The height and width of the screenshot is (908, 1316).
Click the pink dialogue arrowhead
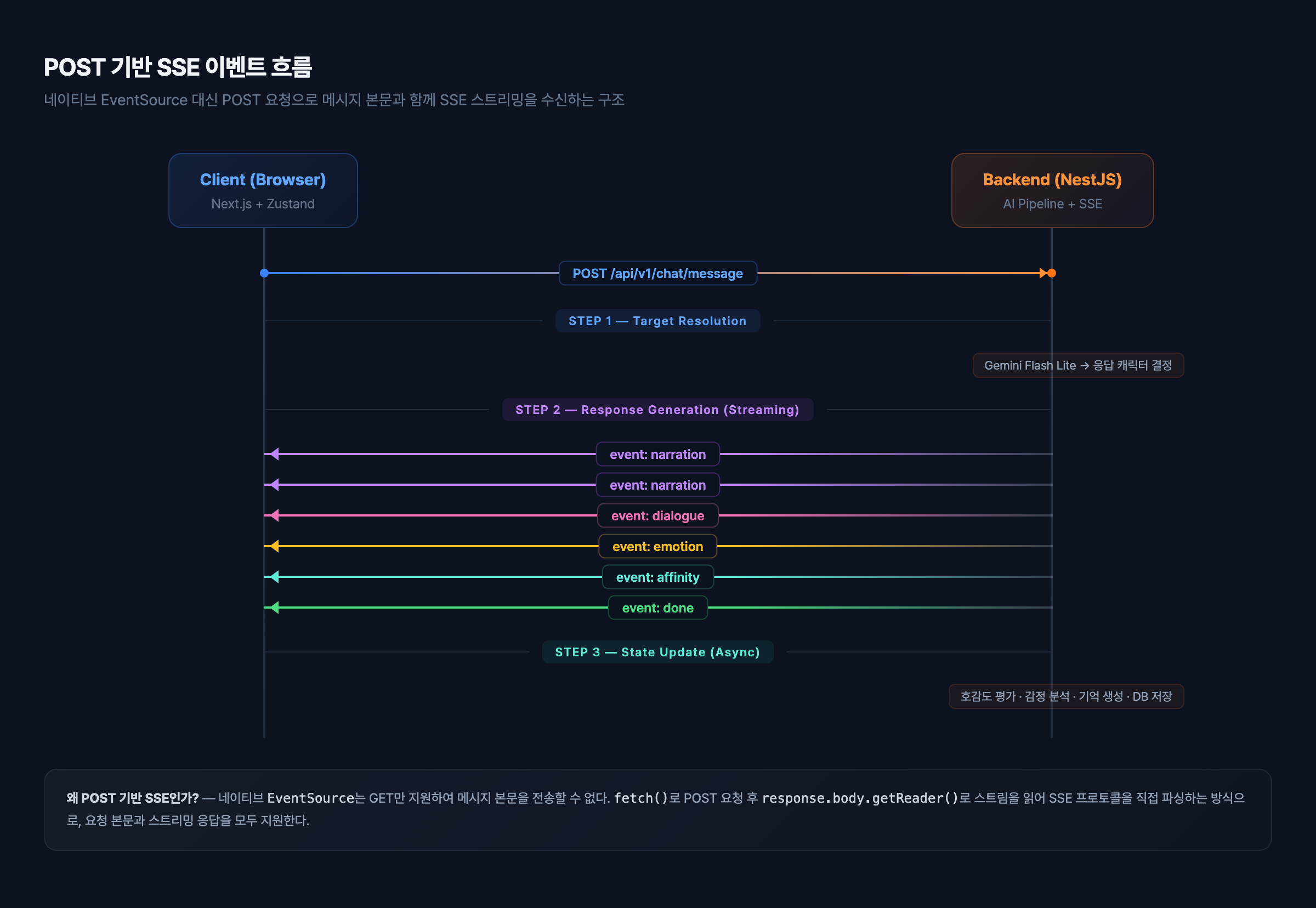(274, 515)
